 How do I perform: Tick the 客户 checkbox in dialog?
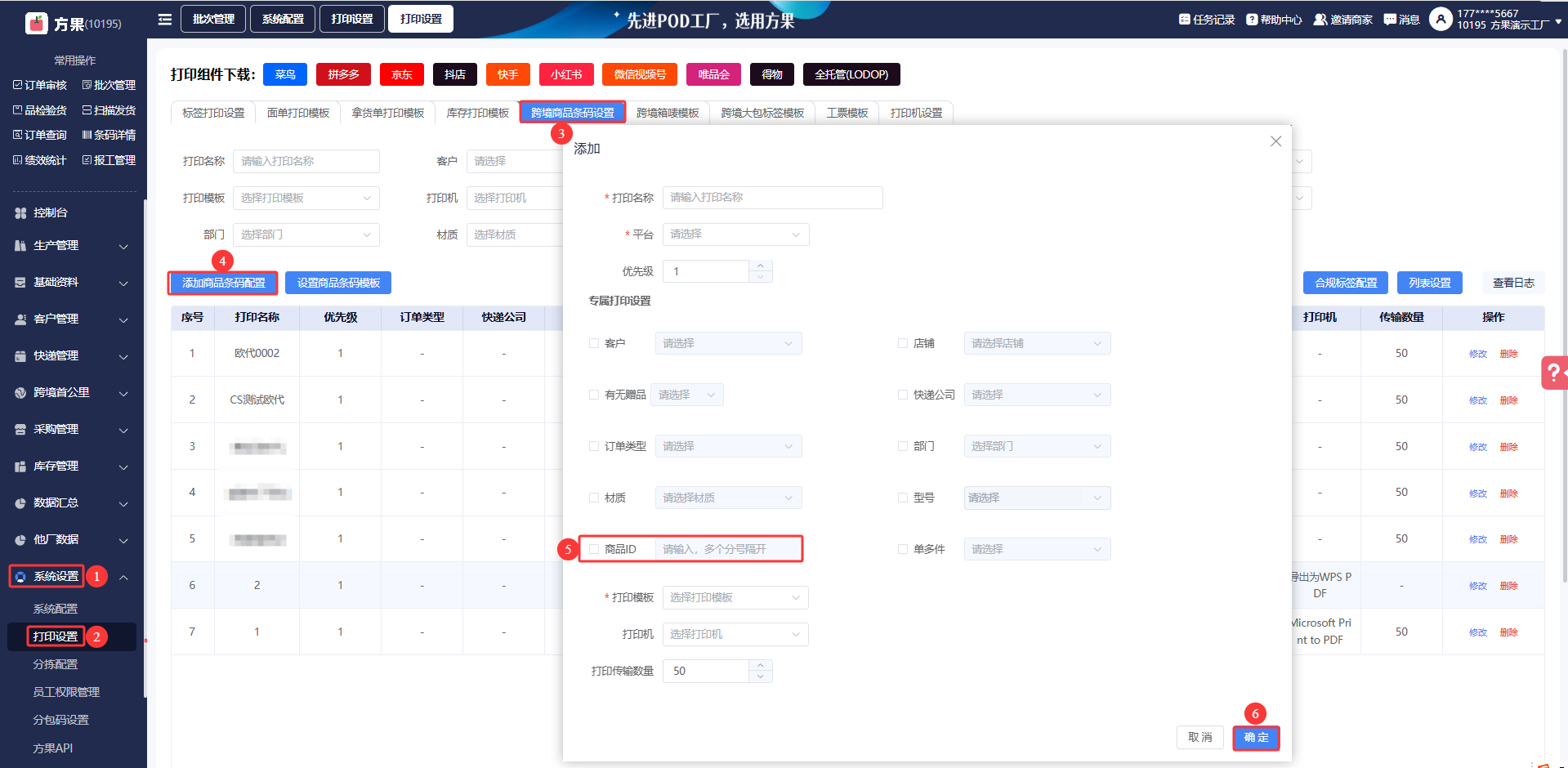pos(594,343)
